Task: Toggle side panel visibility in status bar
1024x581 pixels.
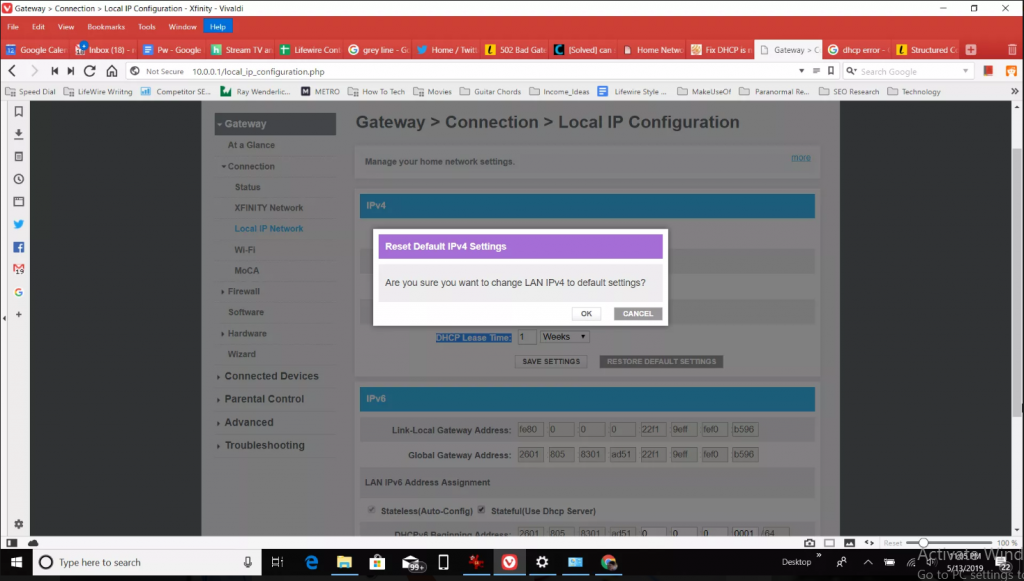Action: (11, 542)
